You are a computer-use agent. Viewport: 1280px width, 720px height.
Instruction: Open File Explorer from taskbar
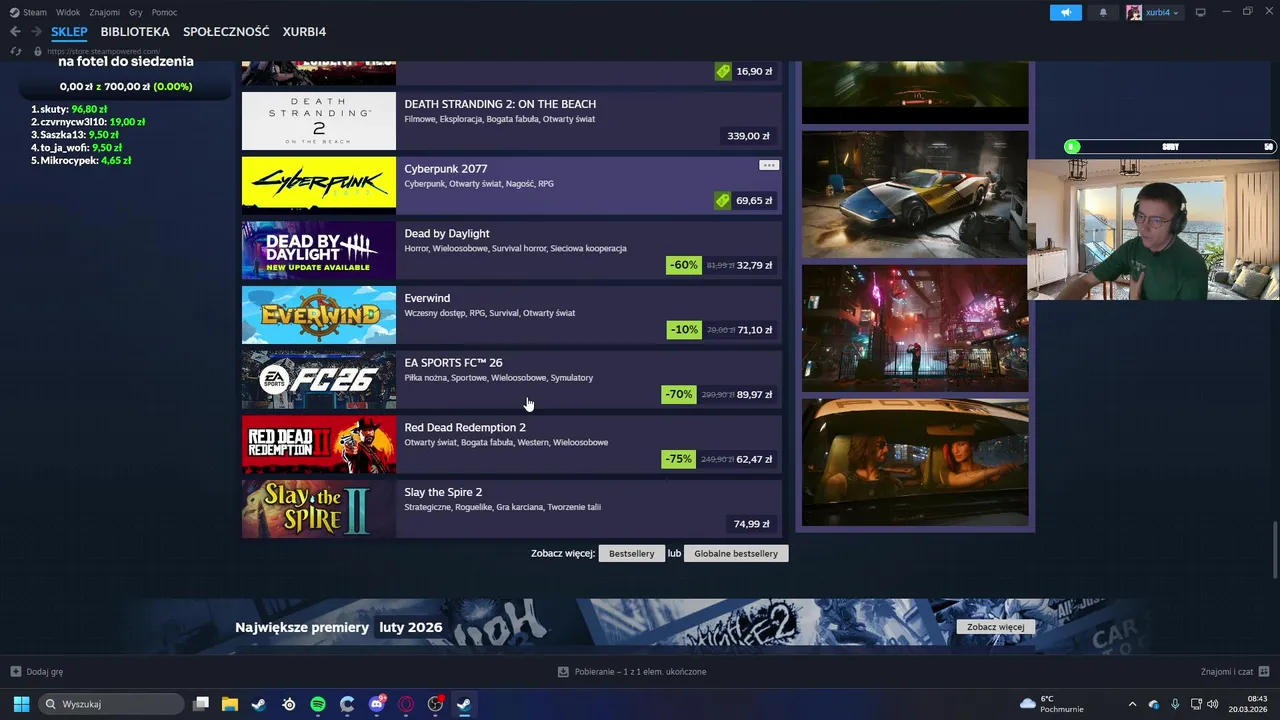(230, 704)
